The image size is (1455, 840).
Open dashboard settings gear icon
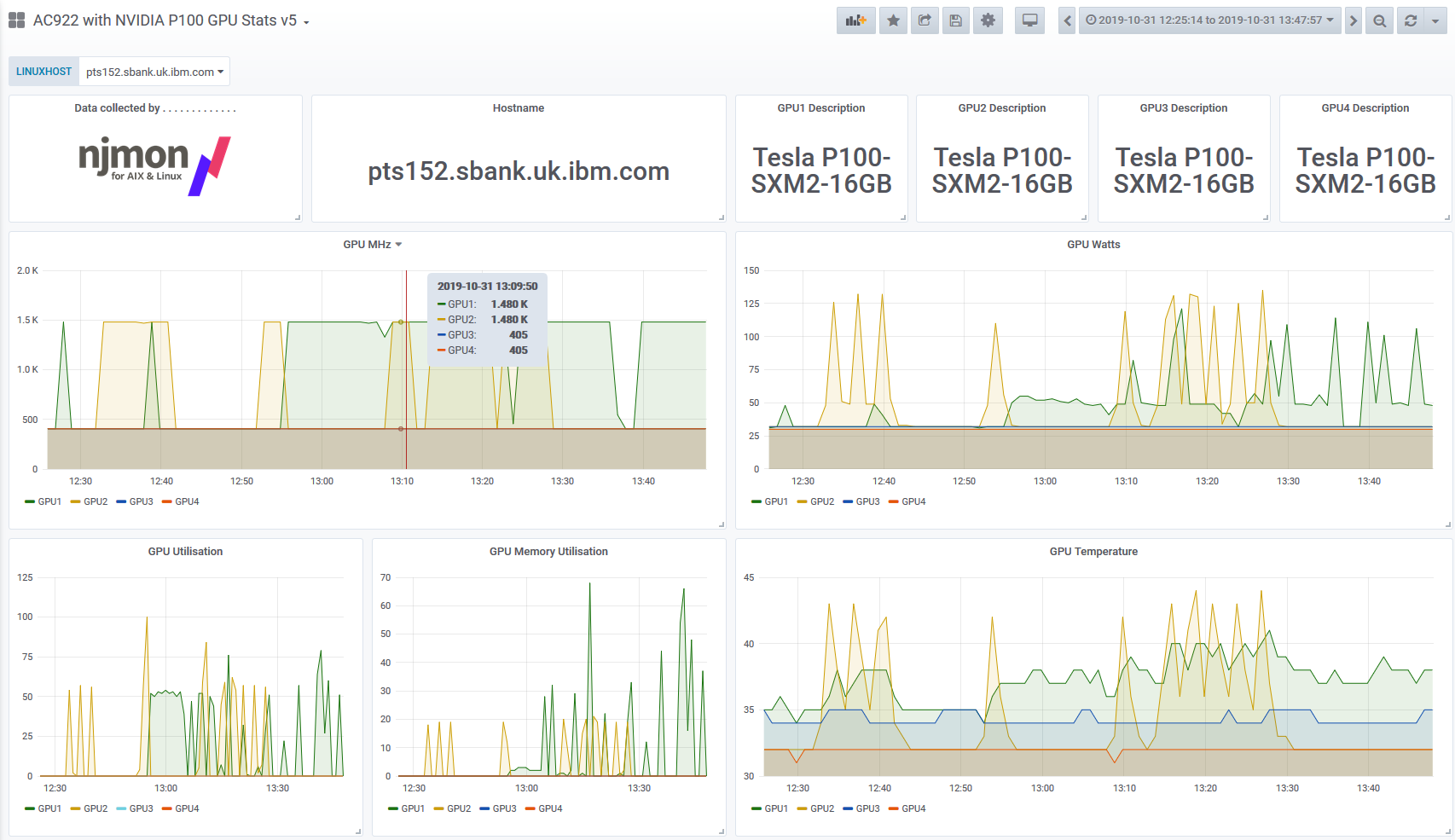[x=988, y=20]
